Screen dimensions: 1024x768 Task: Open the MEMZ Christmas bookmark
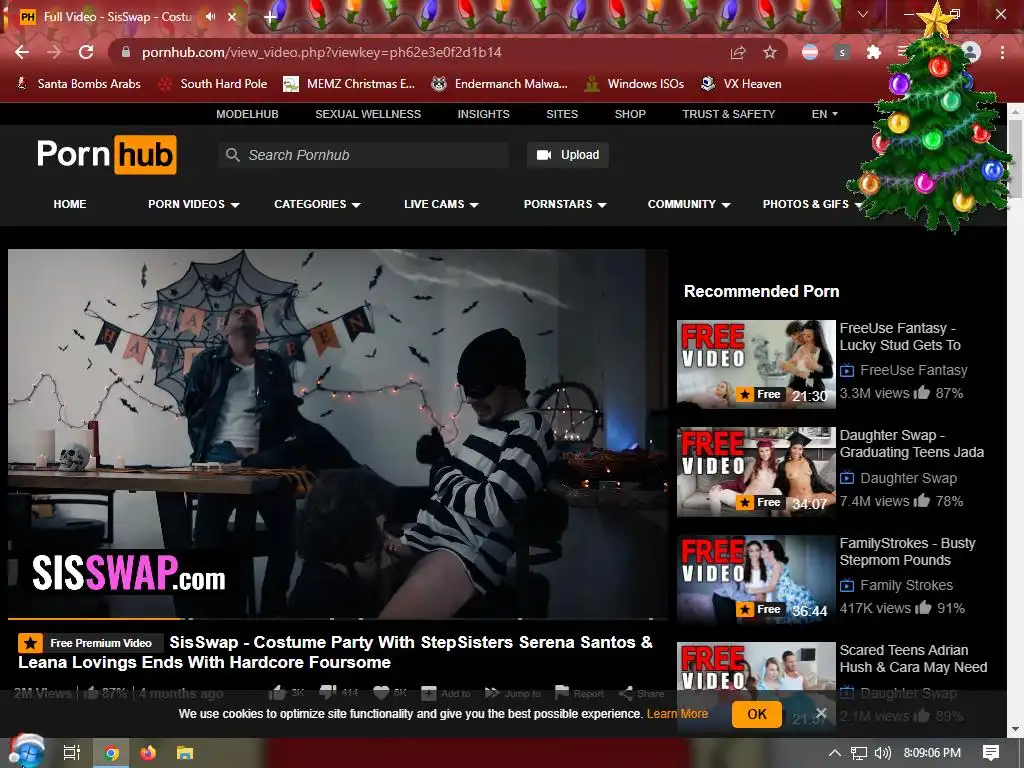point(349,84)
